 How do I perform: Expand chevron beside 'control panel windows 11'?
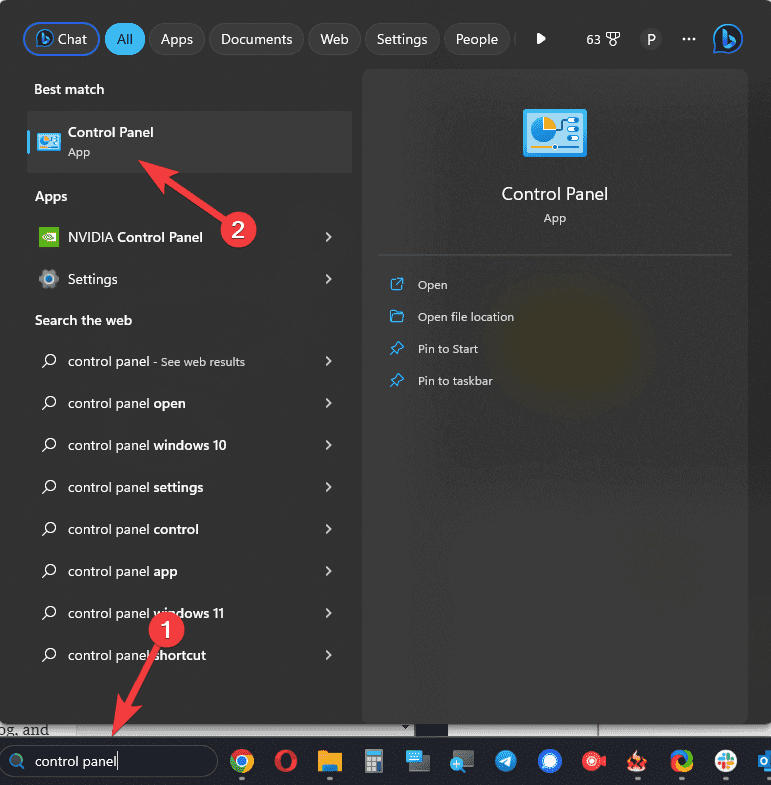pos(328,613)
